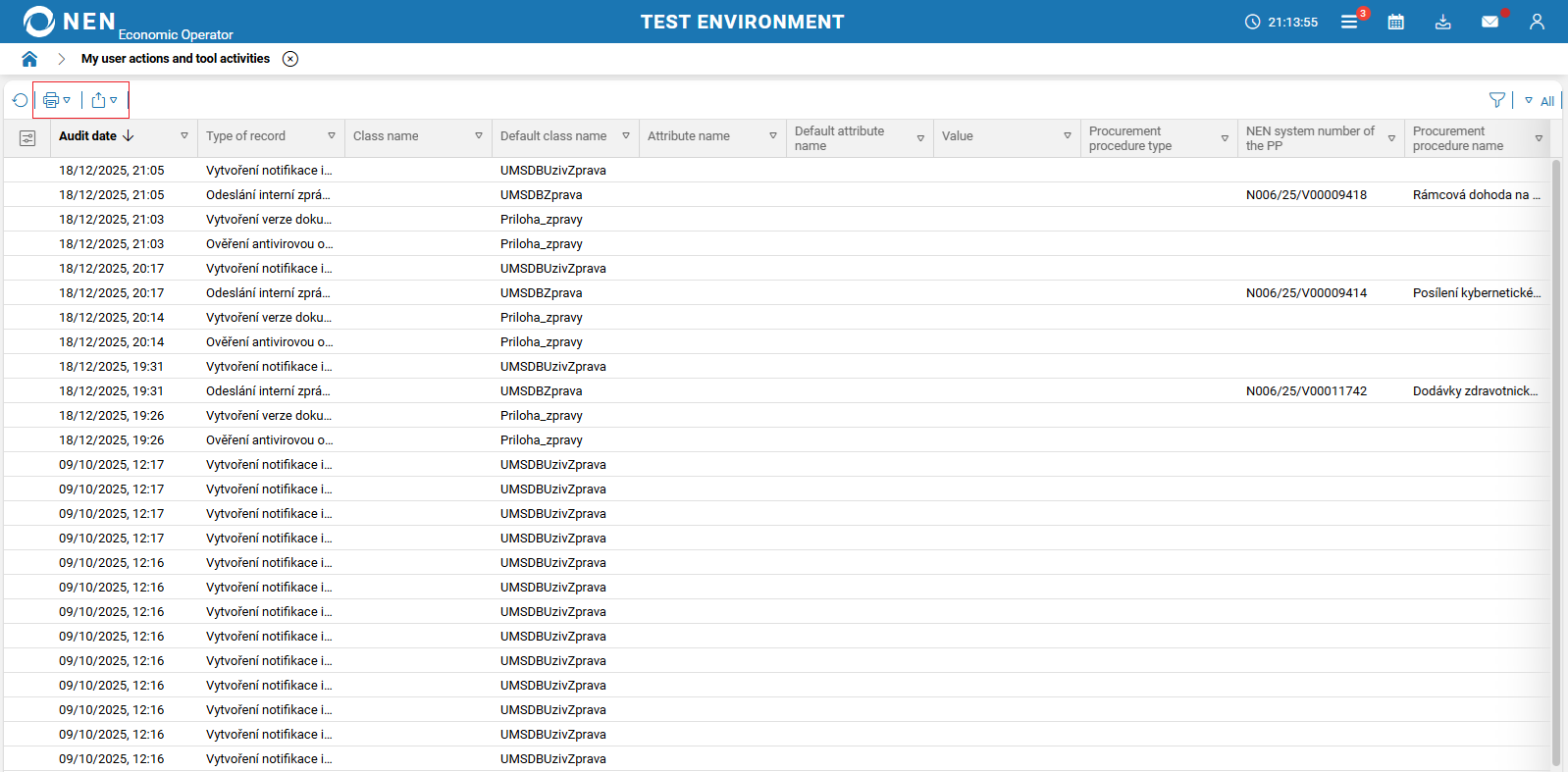Open Class name column filter

[x=479, y=136]
